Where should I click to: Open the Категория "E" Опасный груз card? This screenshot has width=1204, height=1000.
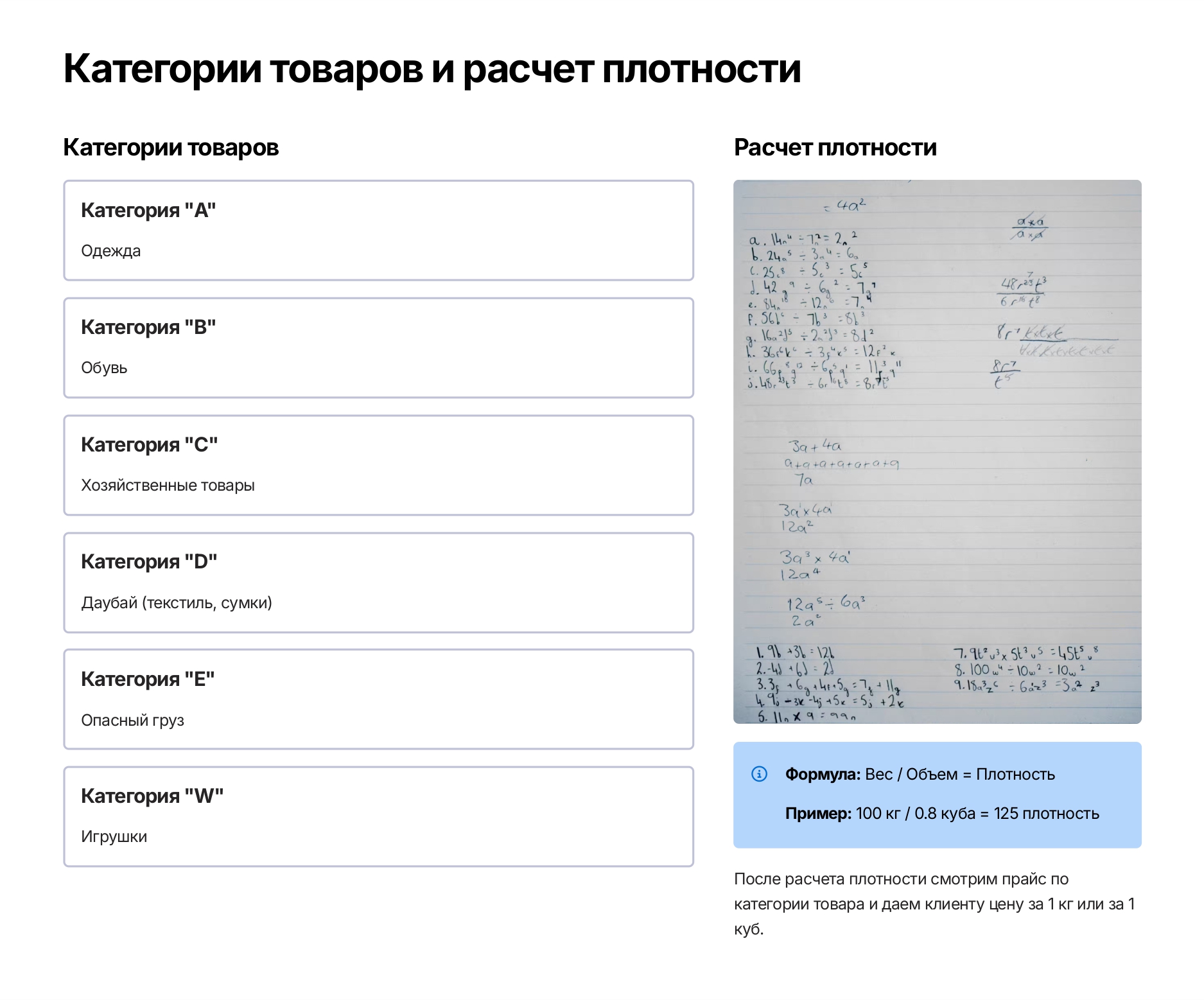click(379, 699)
